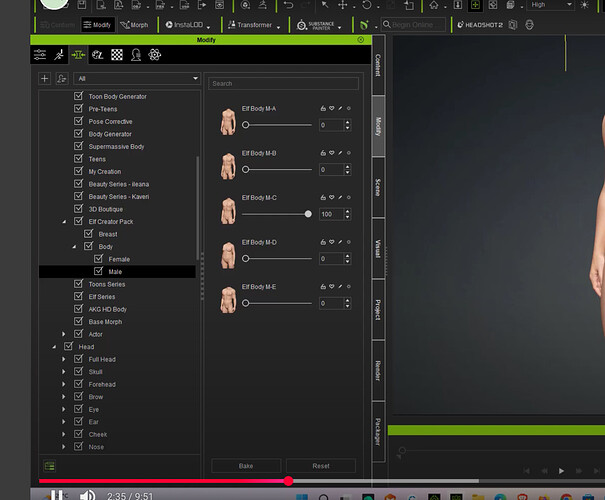Collapse the Head tree node
The image size is (605, 500).
click(54, 347)
